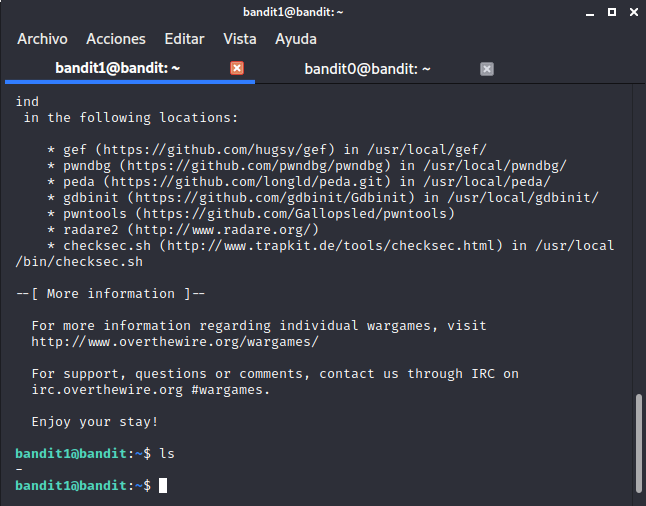Follow the peda.git GitHub link
Screen dimensions: 646x506
[x=250, y=182]
